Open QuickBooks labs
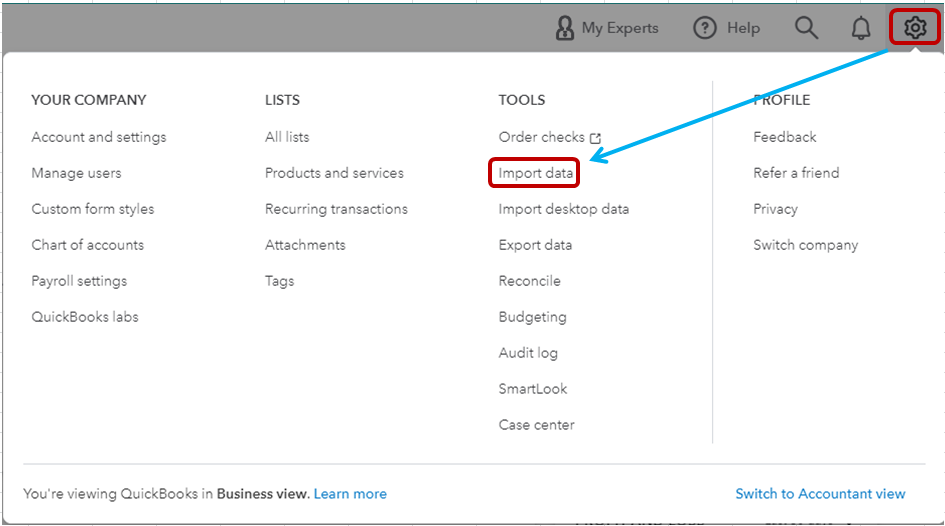The image size is (945, 526). (x=85, y=317)
